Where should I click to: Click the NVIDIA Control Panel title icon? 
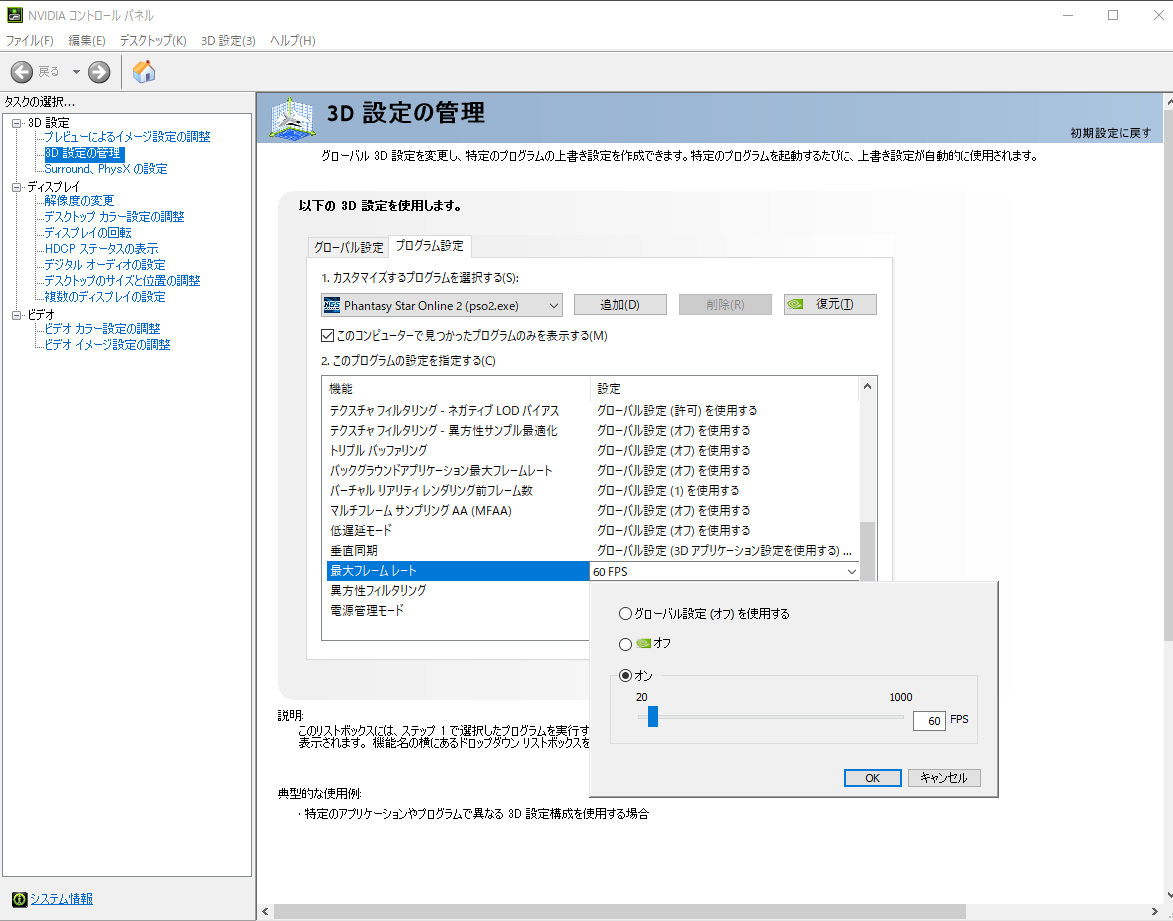click(x=14, y=15)
